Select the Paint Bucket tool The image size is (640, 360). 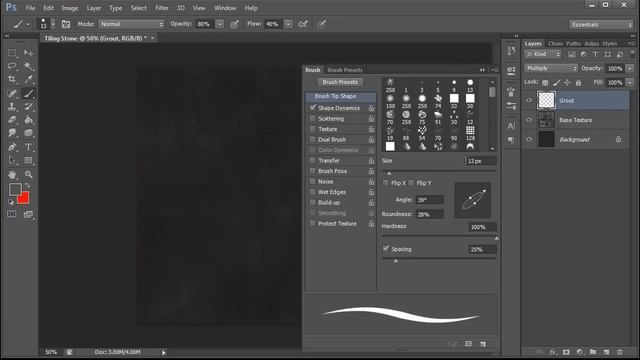[28, 120]
